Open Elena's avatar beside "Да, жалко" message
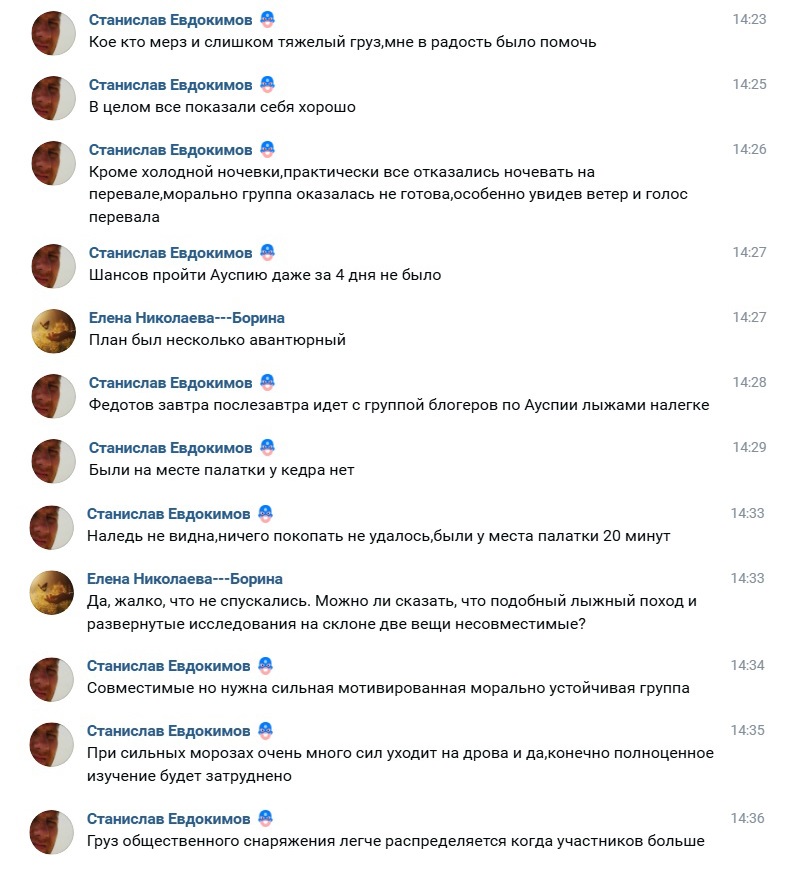The width and height of the screenshot is (794, 875). (52, 591)
